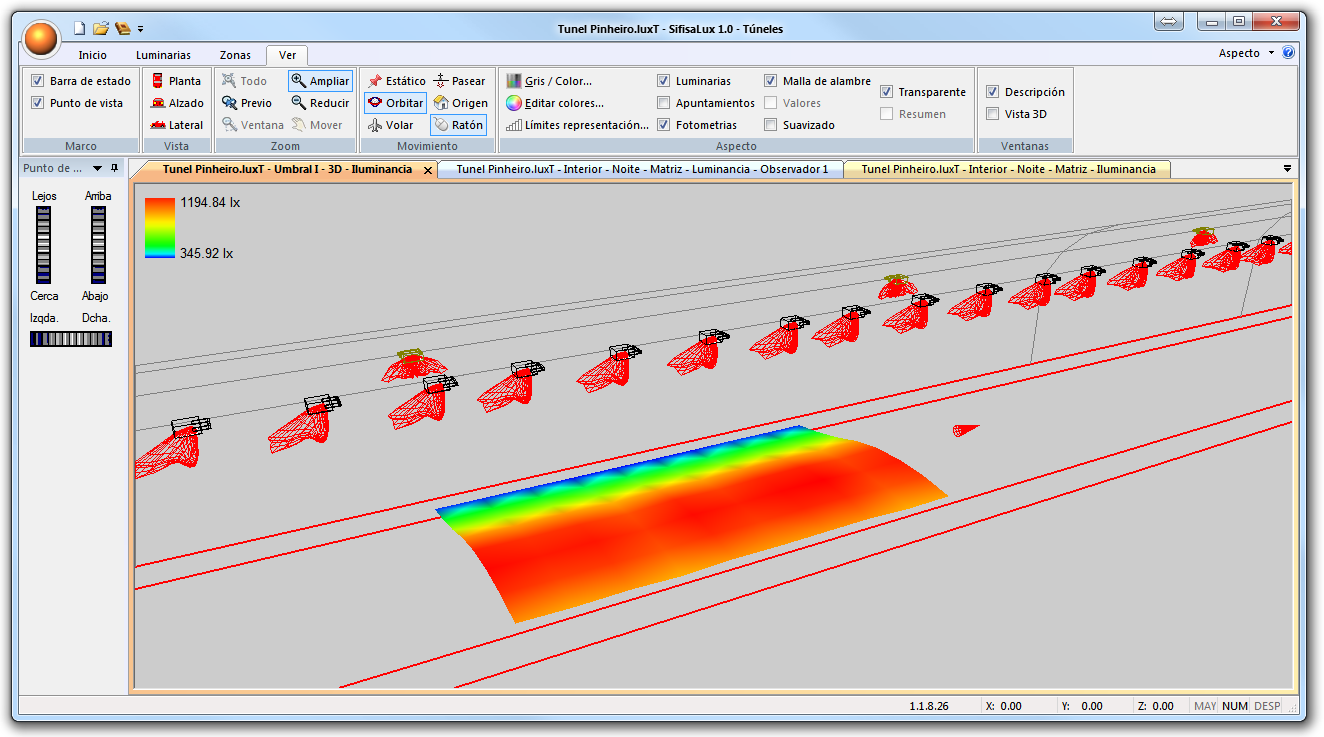The width and height of the screenshot is (1324, 737).
Task: Select the Lateral view icon
Action: (x=177, y=125)
